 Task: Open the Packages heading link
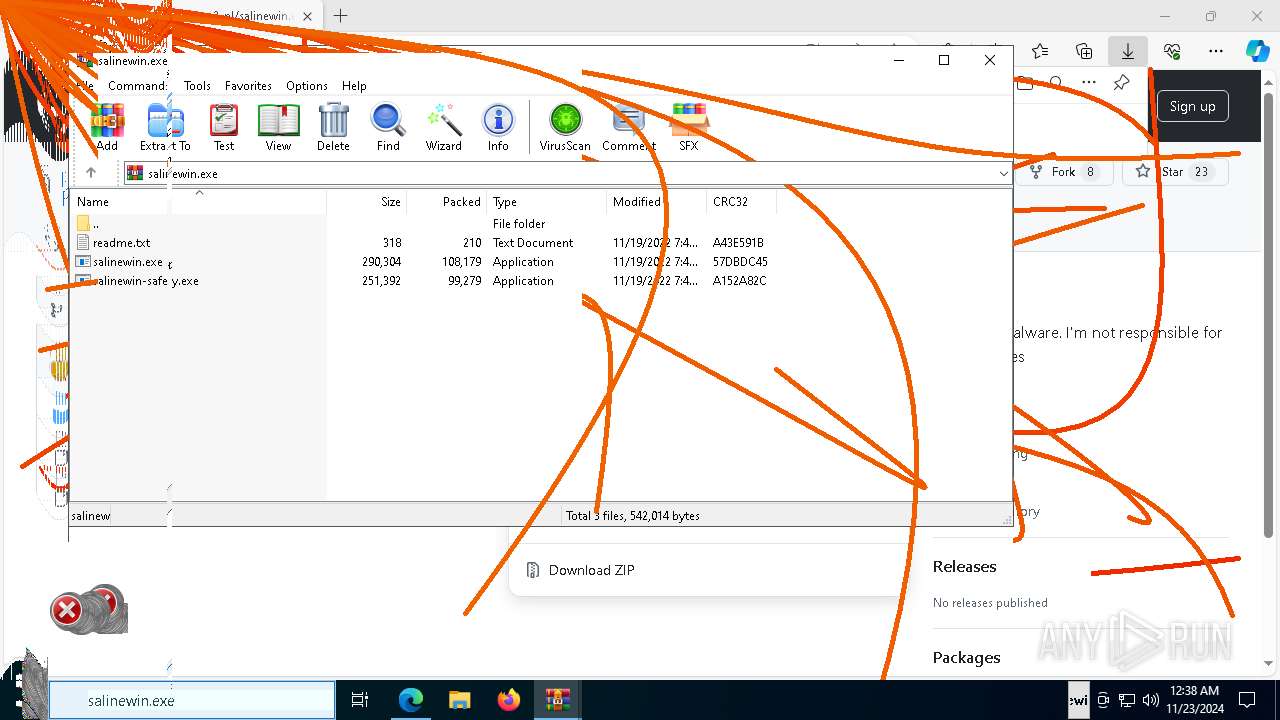tap(966, 657)
